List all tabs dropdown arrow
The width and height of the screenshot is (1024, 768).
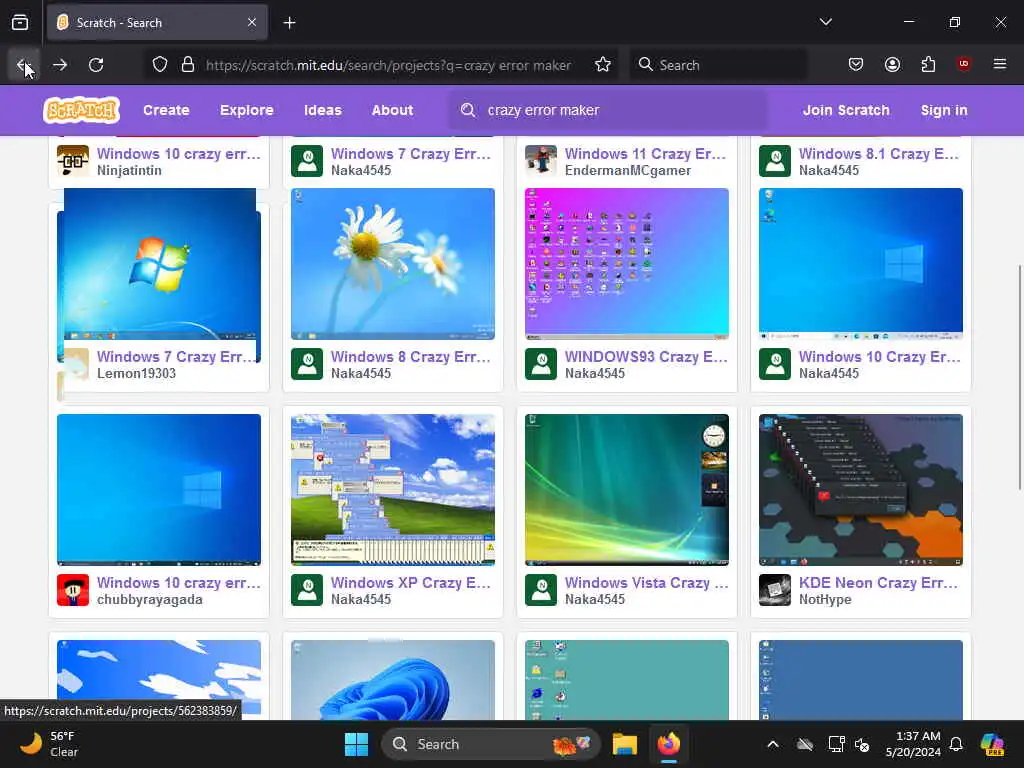(825, 22)
